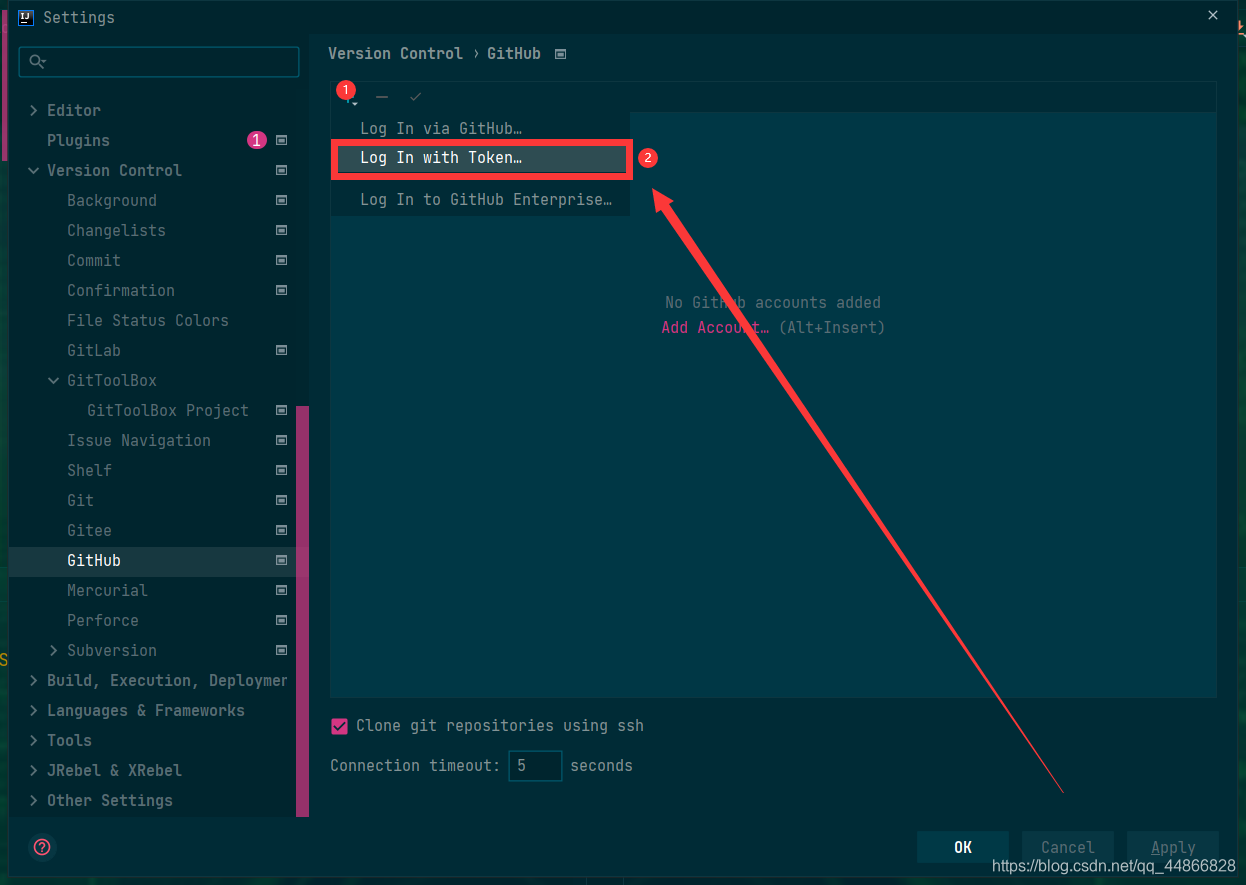Open Perforce settings page
This screenshot has height=885, width=1246.
(103, 620)
